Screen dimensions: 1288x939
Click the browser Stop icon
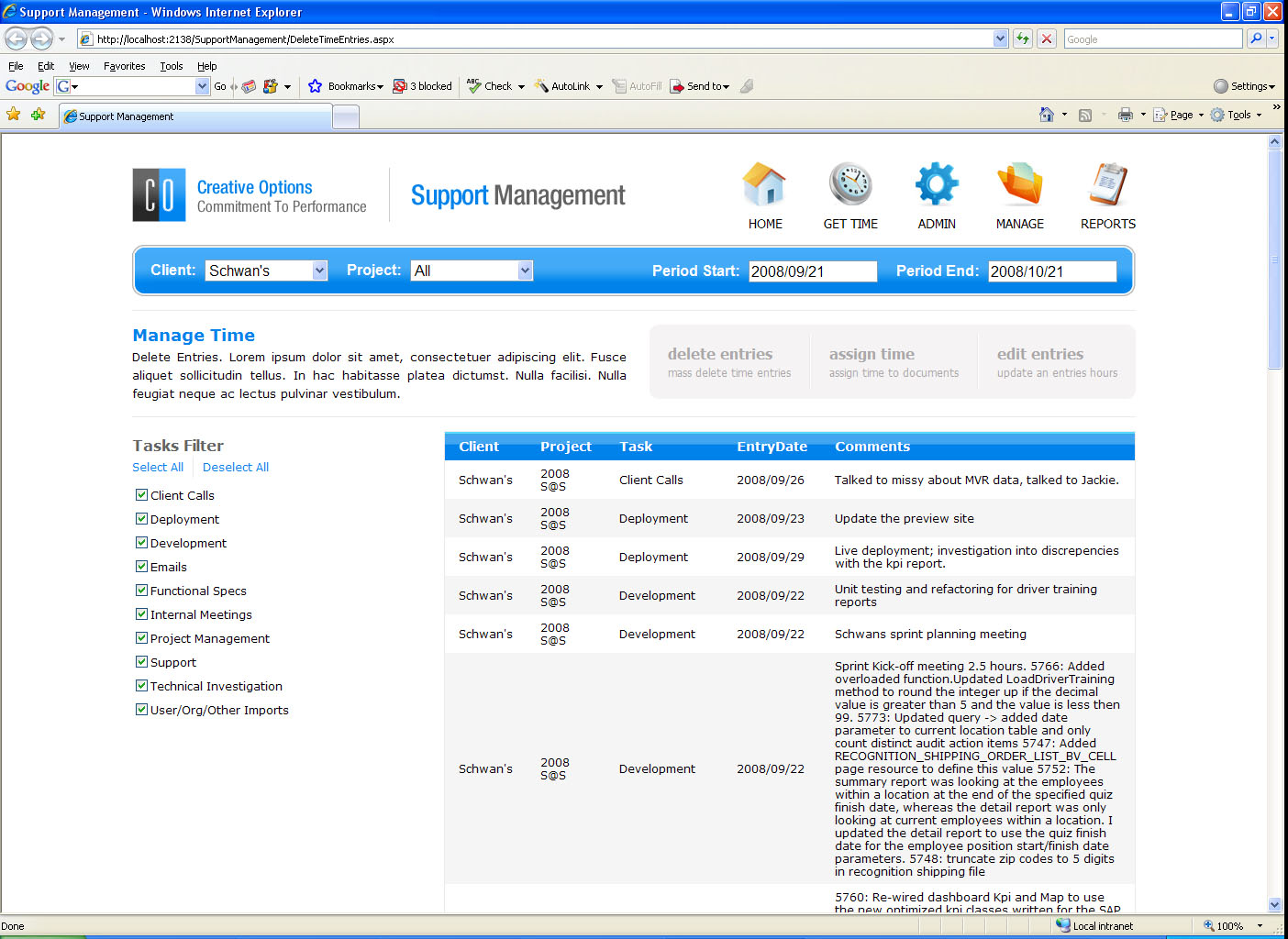coord(1046,39)
